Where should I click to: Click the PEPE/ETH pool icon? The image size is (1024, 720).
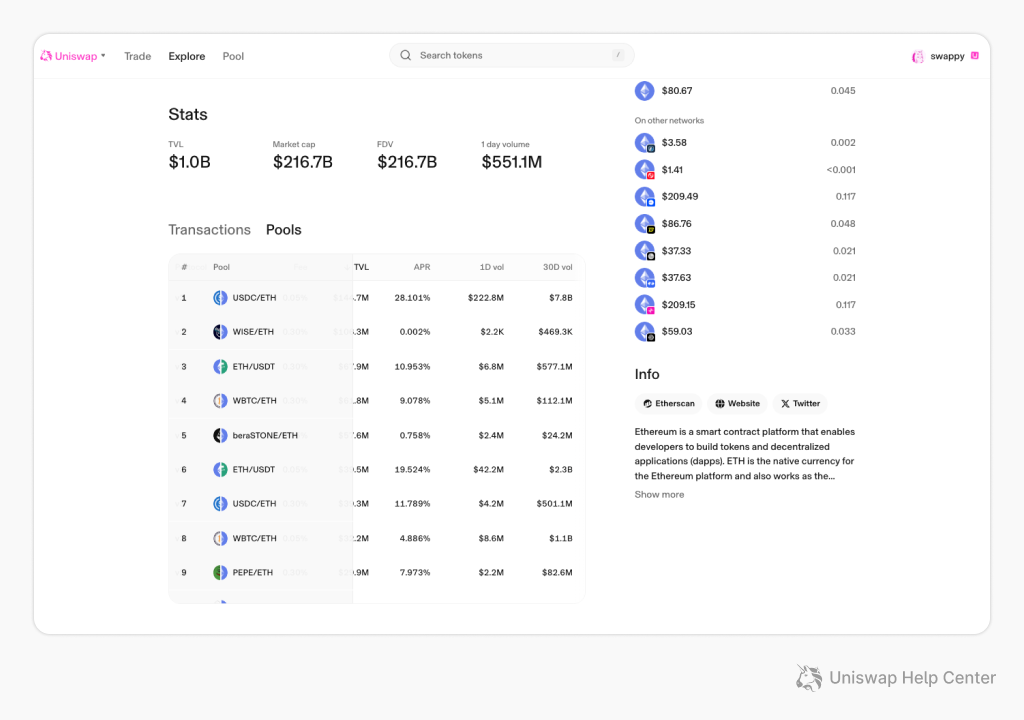[221, 572]
